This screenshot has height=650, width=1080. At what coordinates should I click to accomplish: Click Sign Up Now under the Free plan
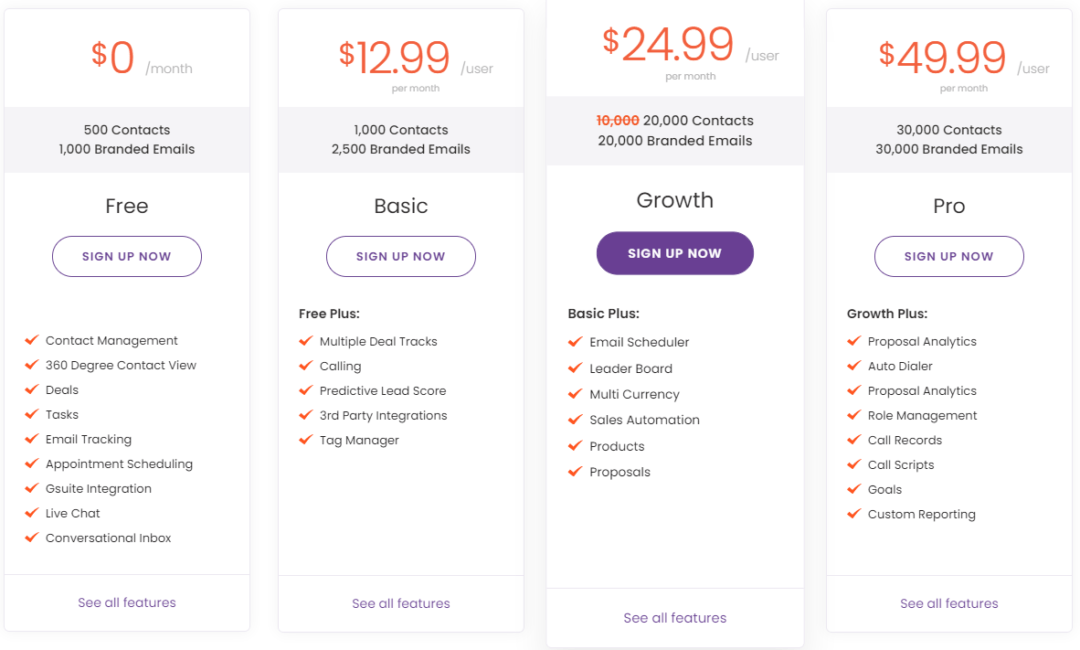tap(126, 256)
